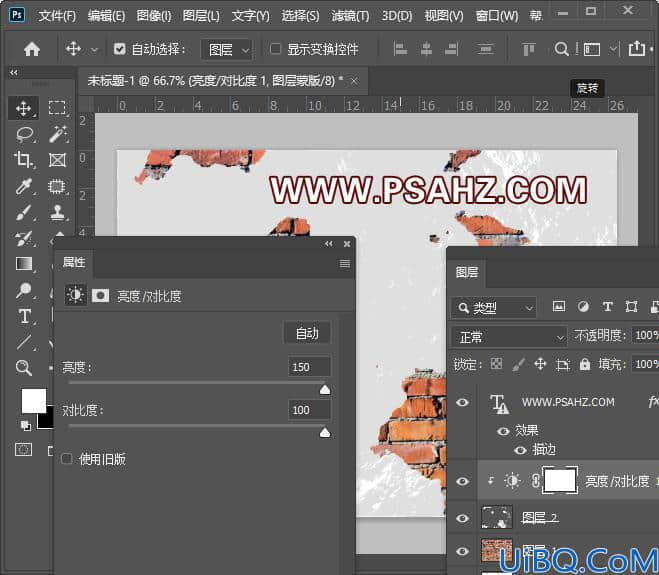The height and width of the screenshot is (575, 659).
Task: Open the 图层 auto-select dropdown
Action: (x=227, y=50)
